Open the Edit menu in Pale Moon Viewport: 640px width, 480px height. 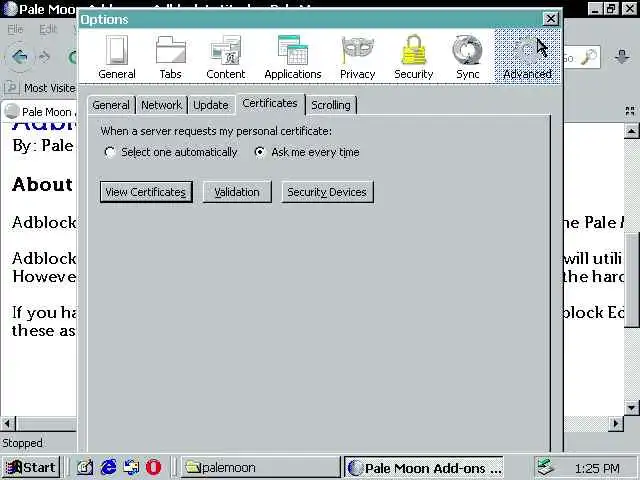coord(48,29)
